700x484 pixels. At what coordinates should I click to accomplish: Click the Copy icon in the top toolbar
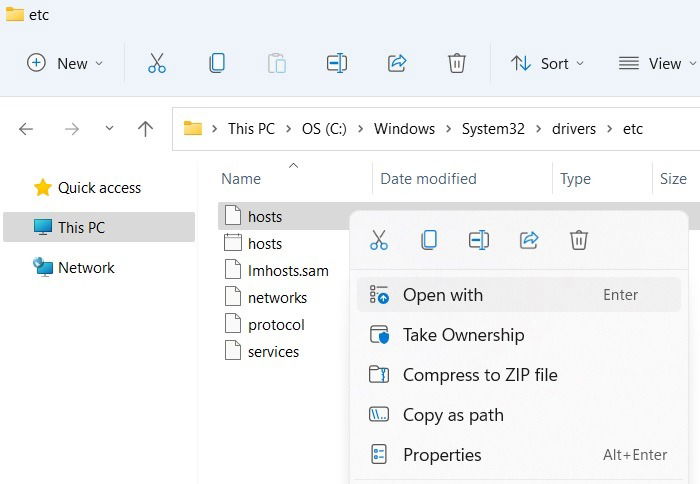click(x=217, y=63)
